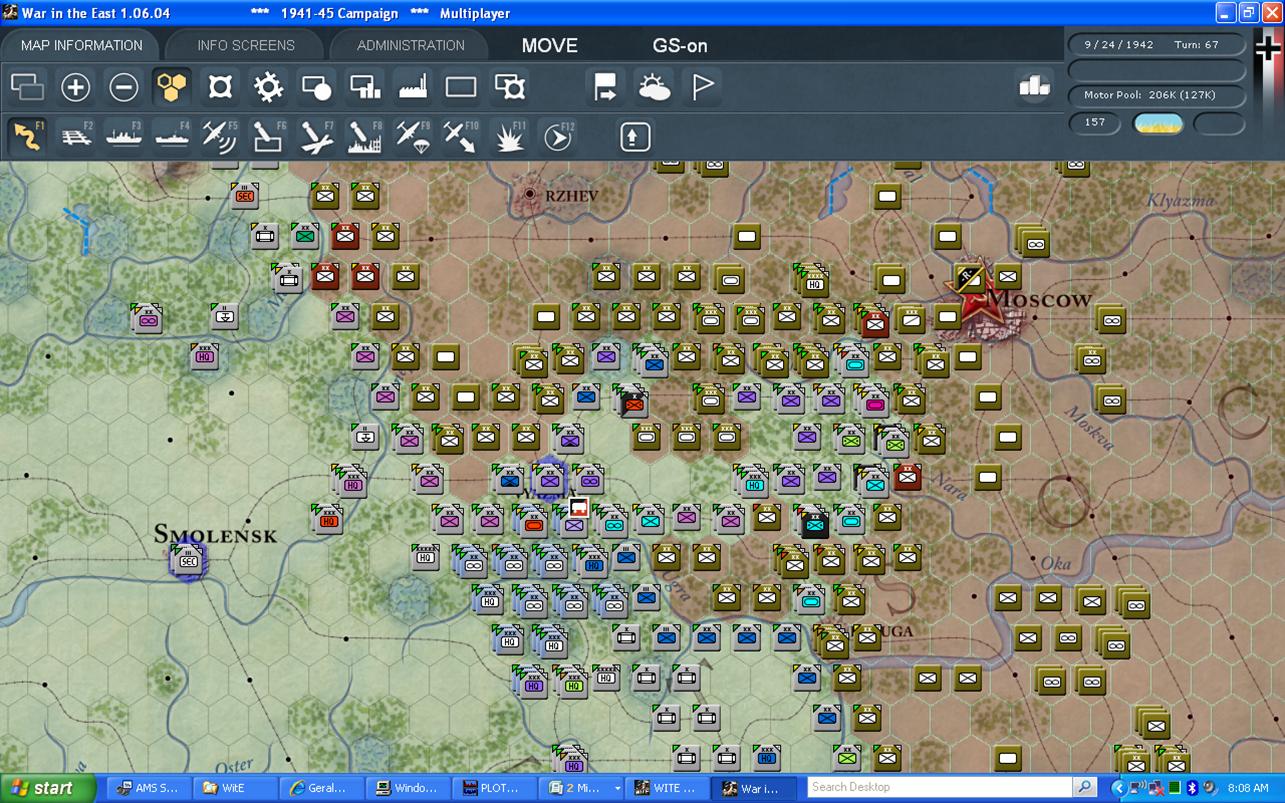Click the Rzhev city marker
The height and width of the screenshot is (803, 1285).
pos(530,194)
